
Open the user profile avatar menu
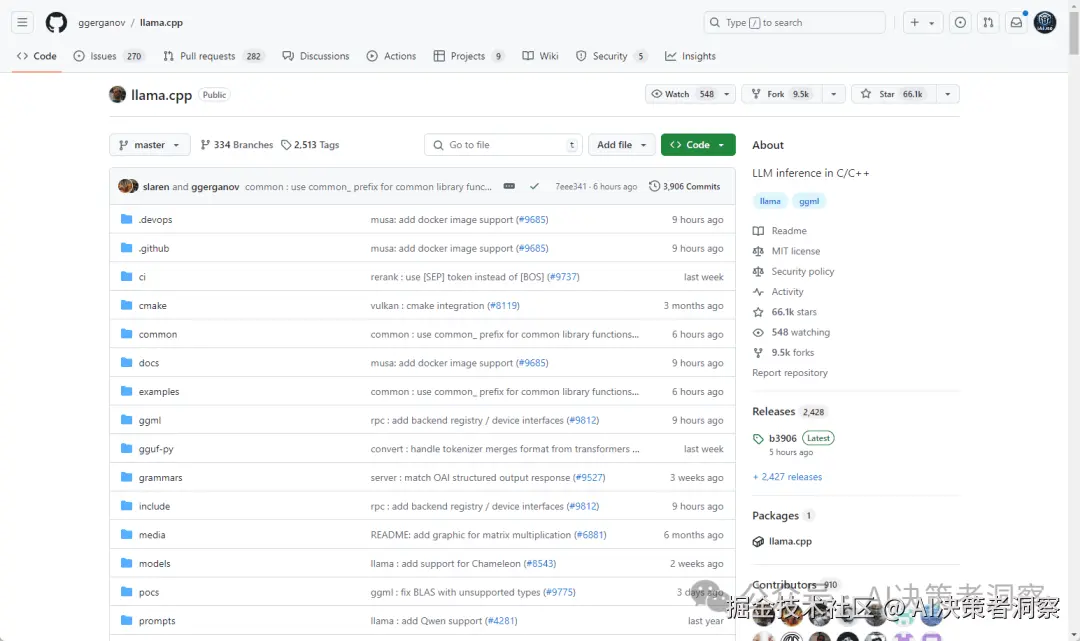coord(1045,23)
